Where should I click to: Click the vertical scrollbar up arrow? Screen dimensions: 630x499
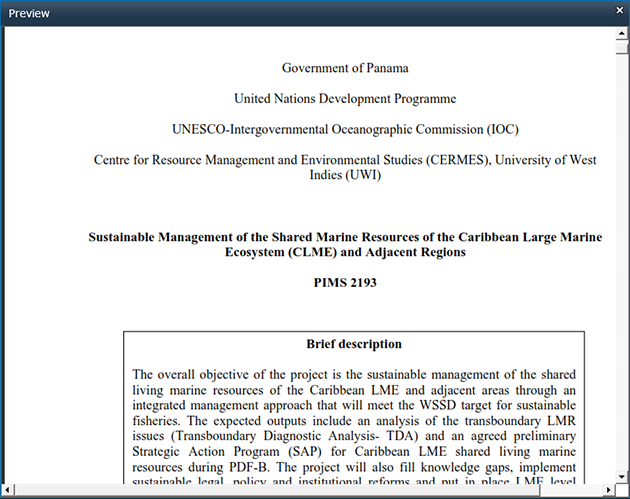pos(622,33)
